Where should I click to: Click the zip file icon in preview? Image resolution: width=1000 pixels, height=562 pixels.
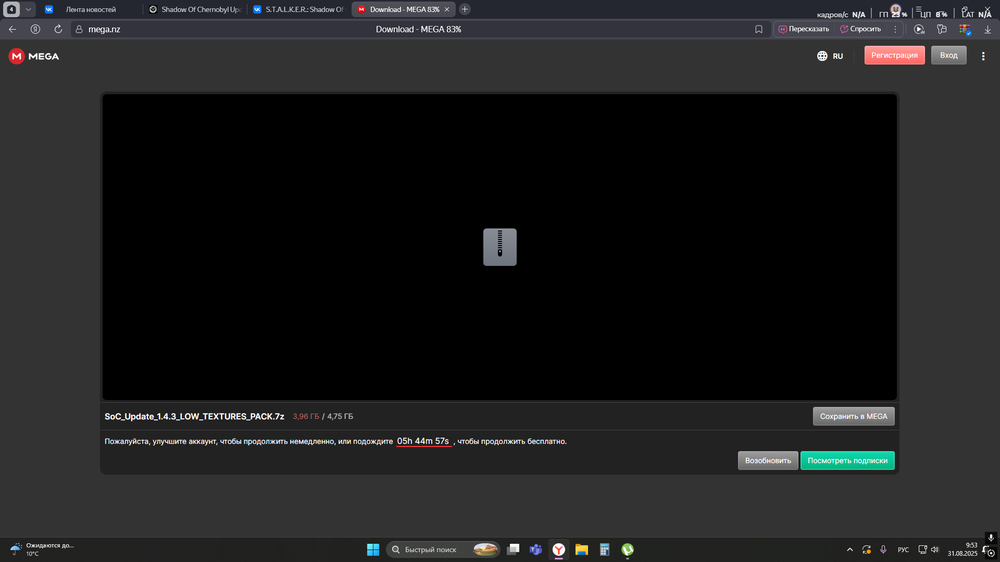pyautogui.click(x=500, y=246)
